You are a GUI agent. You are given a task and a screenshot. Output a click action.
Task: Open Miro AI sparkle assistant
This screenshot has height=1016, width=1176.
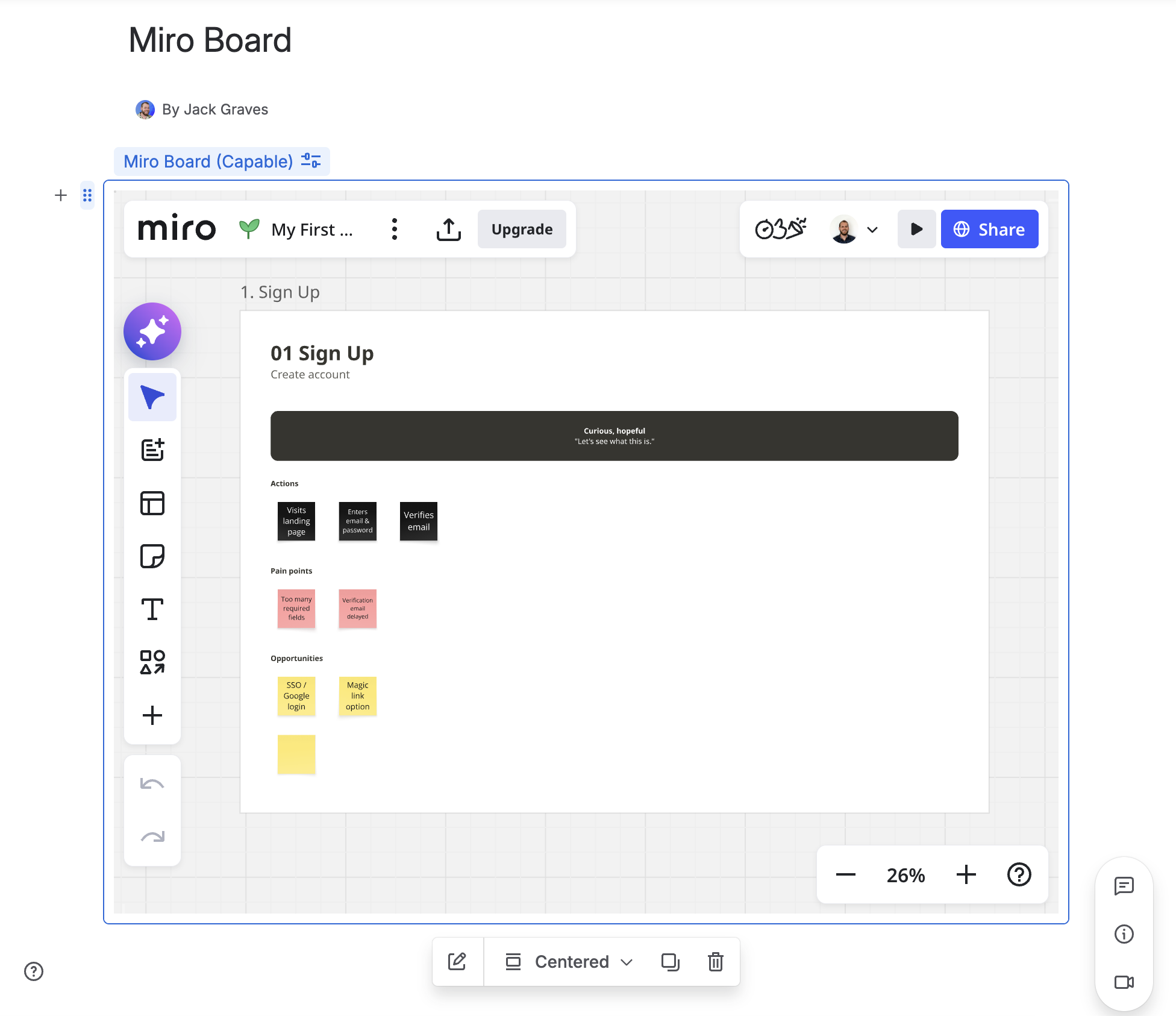tap(152, 331)
